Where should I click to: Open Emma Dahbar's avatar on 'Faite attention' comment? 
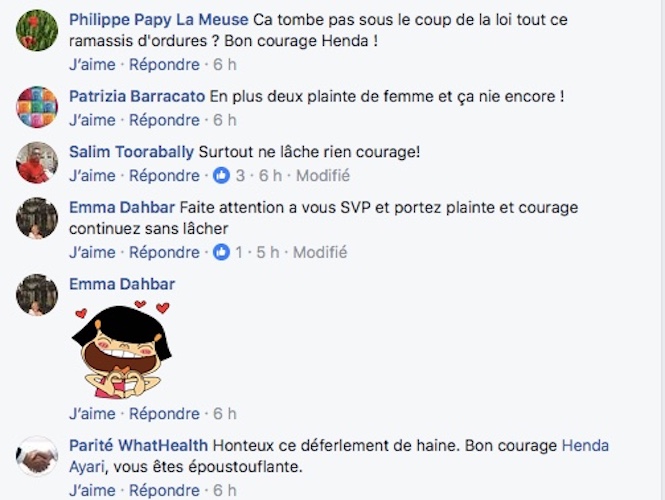pos(37,218)
